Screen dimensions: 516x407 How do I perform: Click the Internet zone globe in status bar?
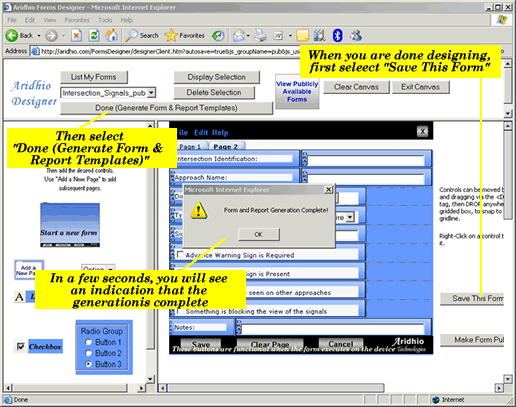coord(435,399)
